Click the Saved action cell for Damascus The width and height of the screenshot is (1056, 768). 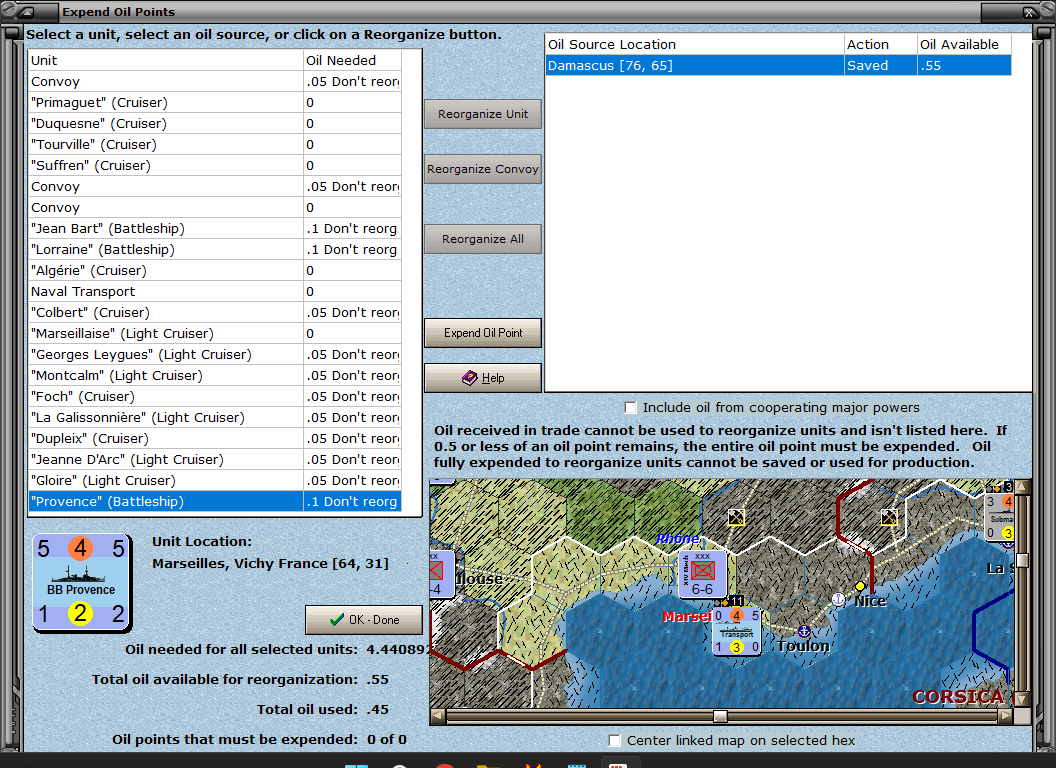[880, 65]
